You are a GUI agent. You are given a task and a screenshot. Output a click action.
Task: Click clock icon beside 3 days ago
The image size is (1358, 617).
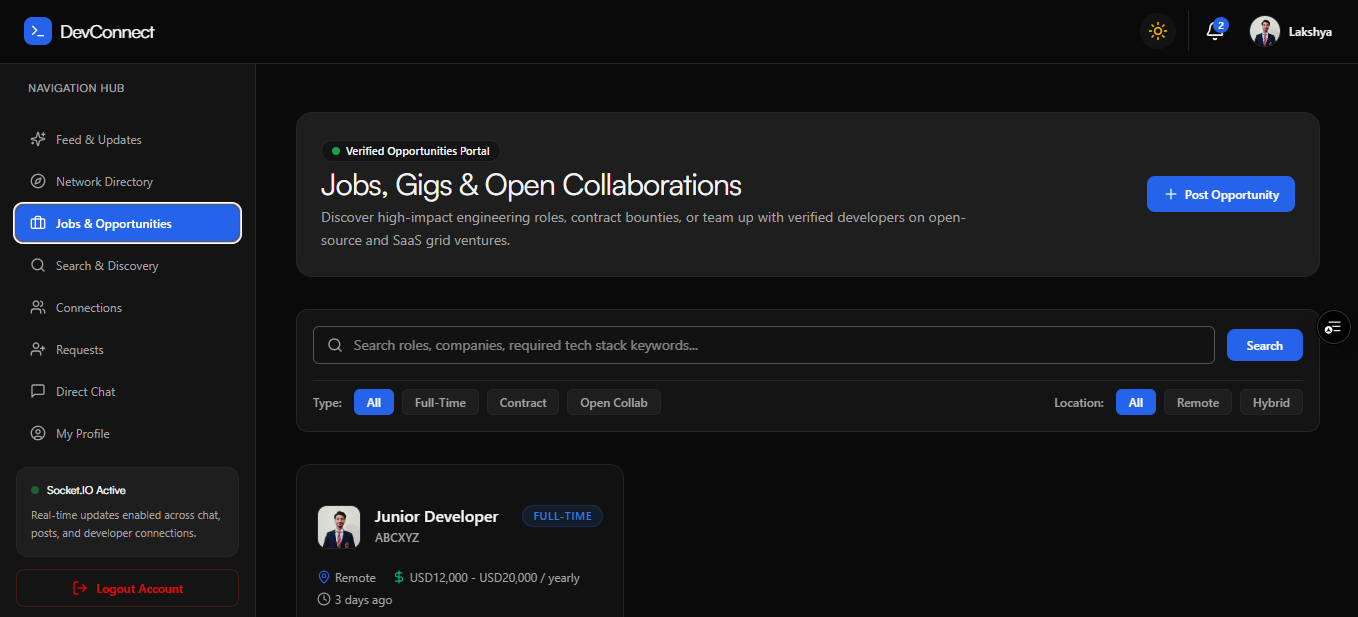click(324, 600)
